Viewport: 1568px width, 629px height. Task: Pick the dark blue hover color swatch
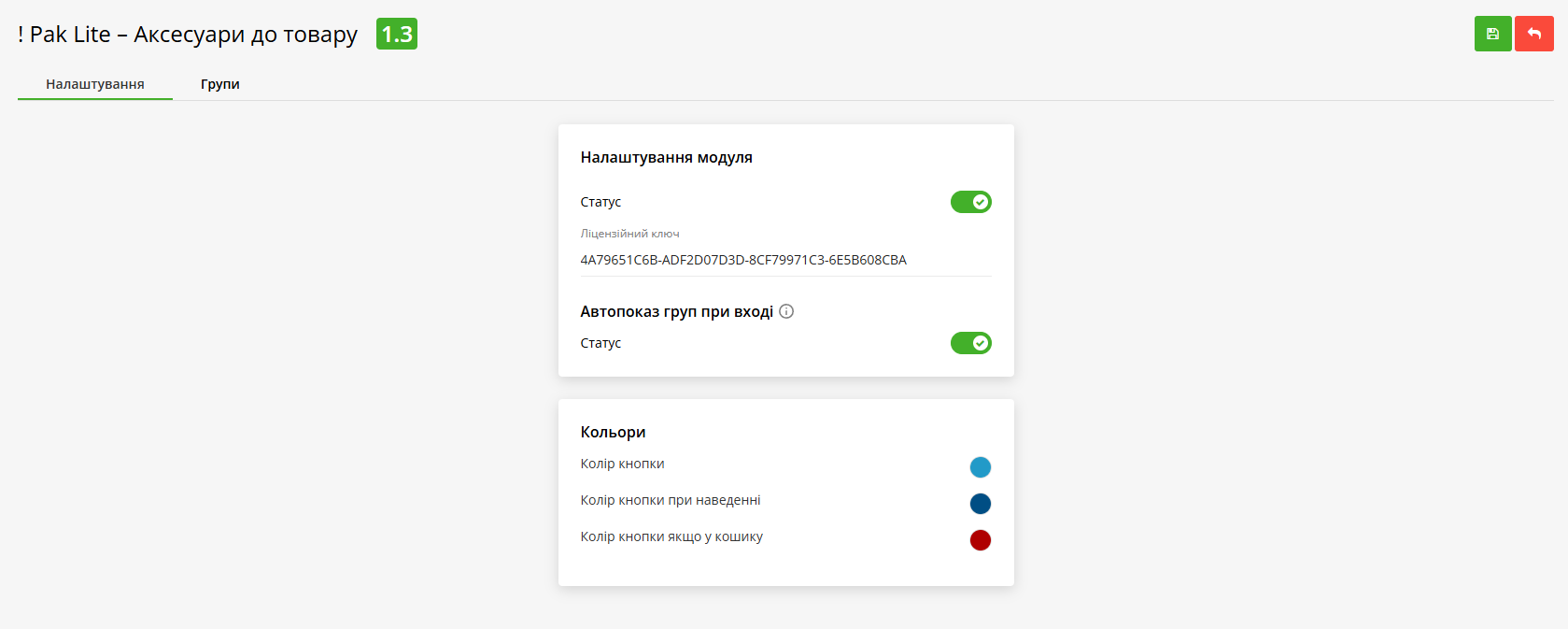point(980,504)
